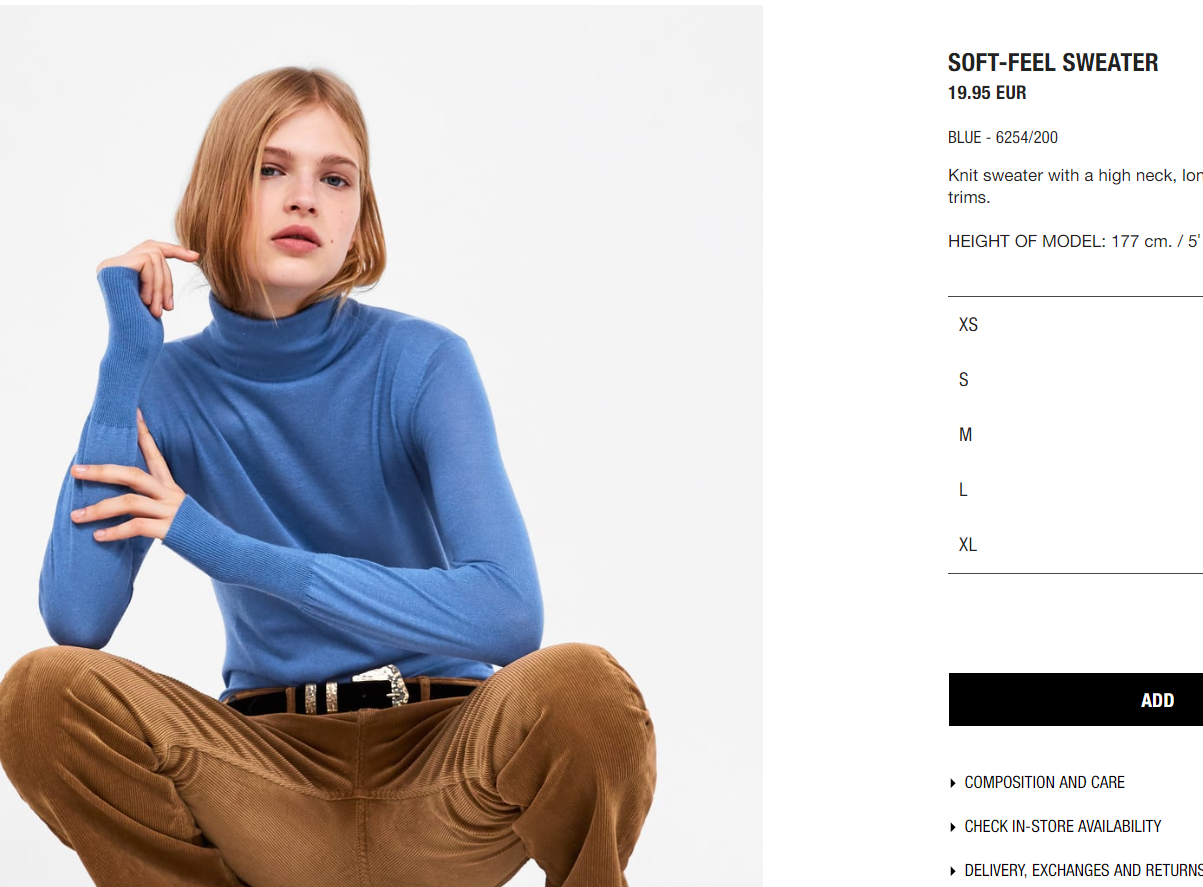
Task: Choose size S from the size list
Action: (x=1075, y=380)
